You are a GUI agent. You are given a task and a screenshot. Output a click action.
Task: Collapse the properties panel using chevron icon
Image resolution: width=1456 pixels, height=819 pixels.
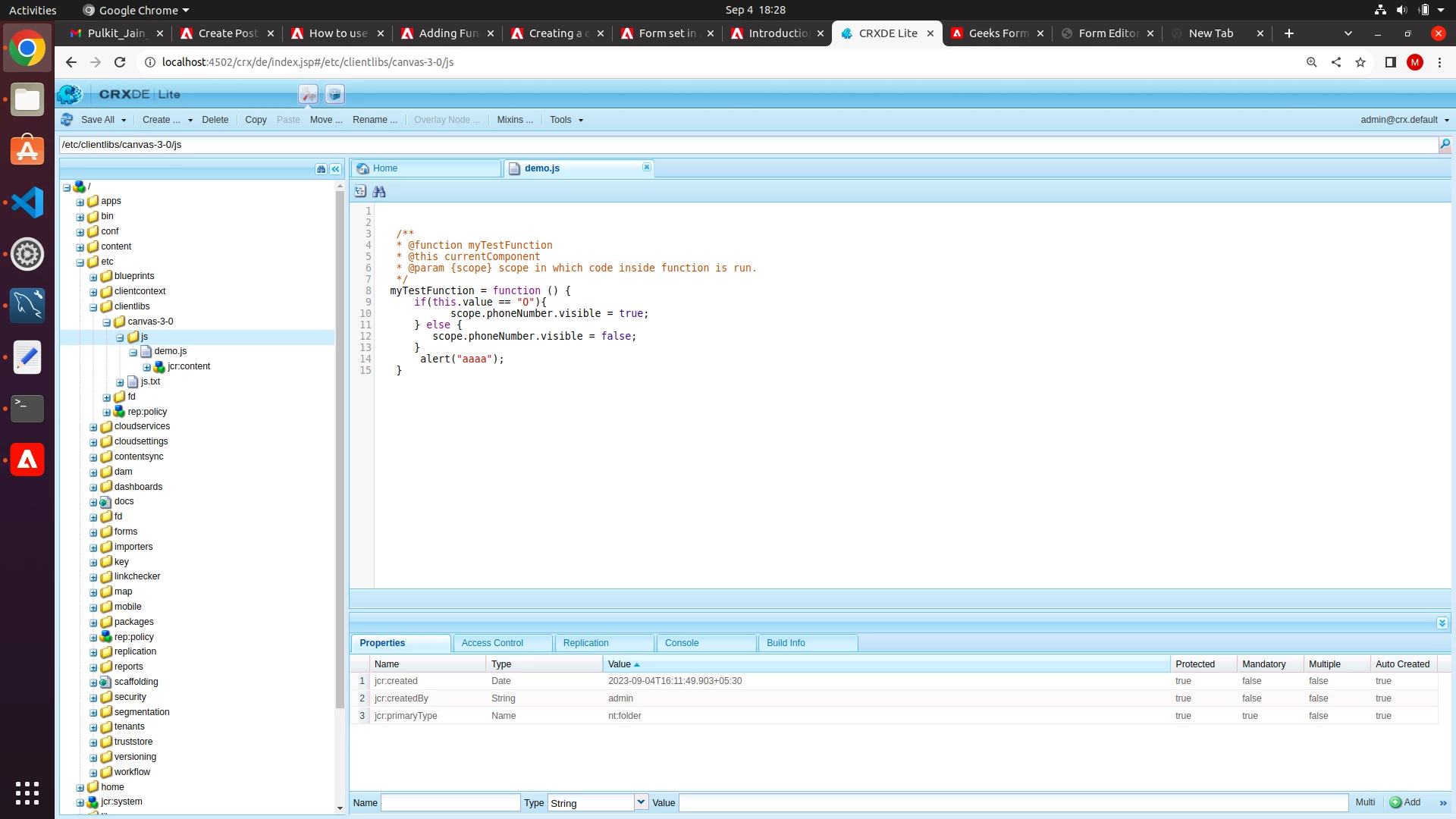(x=1442, y=623)
